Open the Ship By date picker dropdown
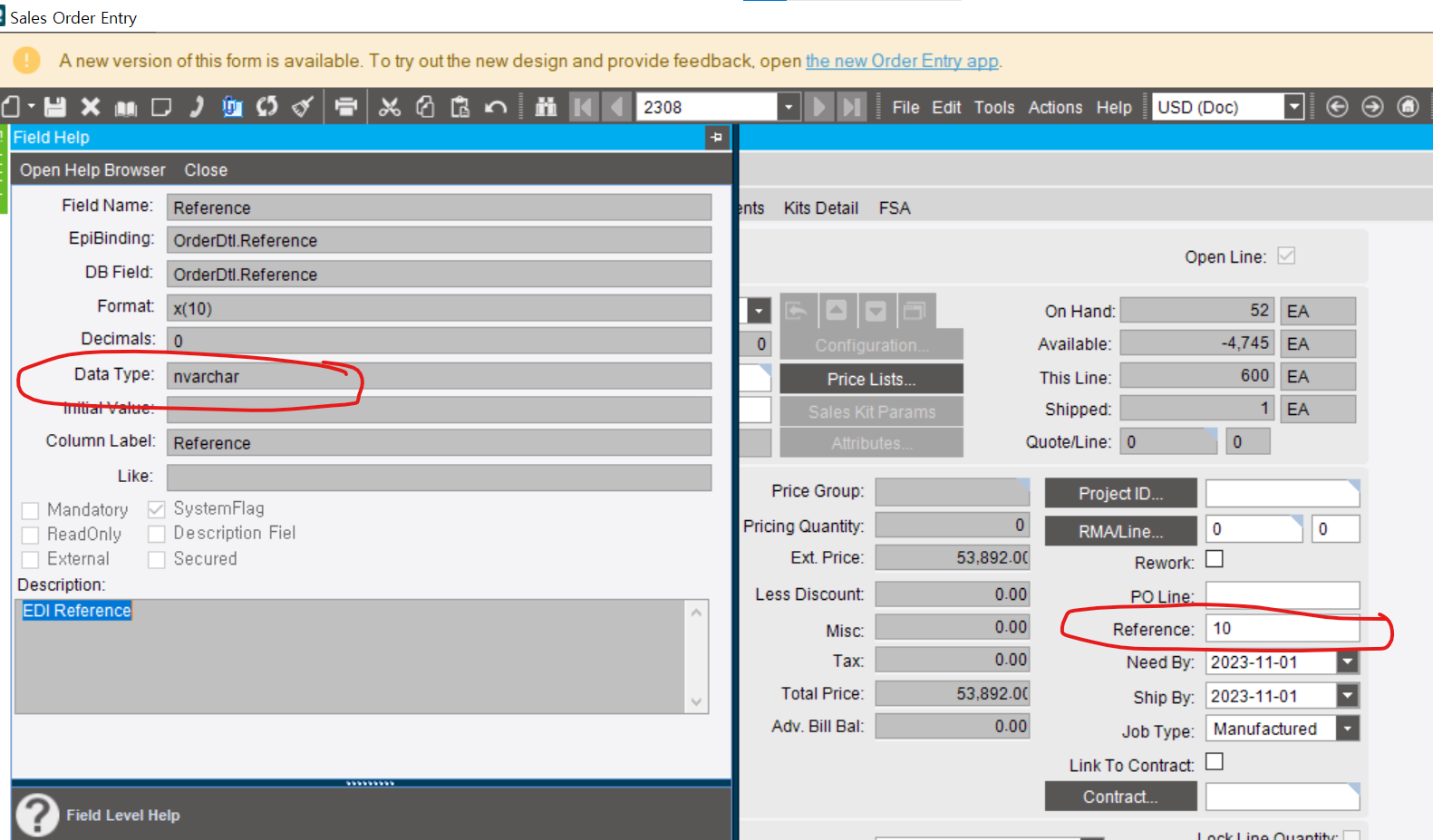Image resolution: width=1433 pixels, height=840 pixels. 1348,696
